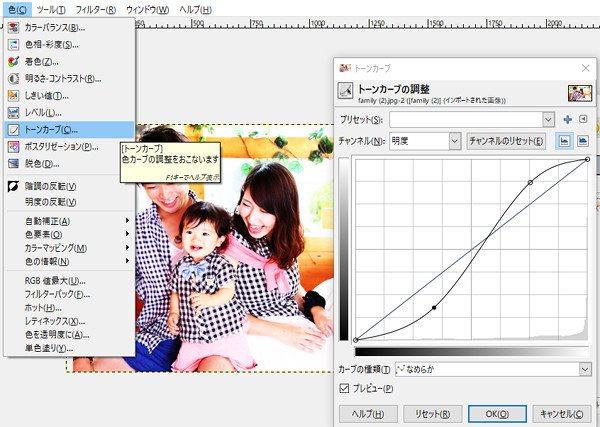Select the logarithmic histogram icon
The image size is (600, 427).
pos(582,141)
